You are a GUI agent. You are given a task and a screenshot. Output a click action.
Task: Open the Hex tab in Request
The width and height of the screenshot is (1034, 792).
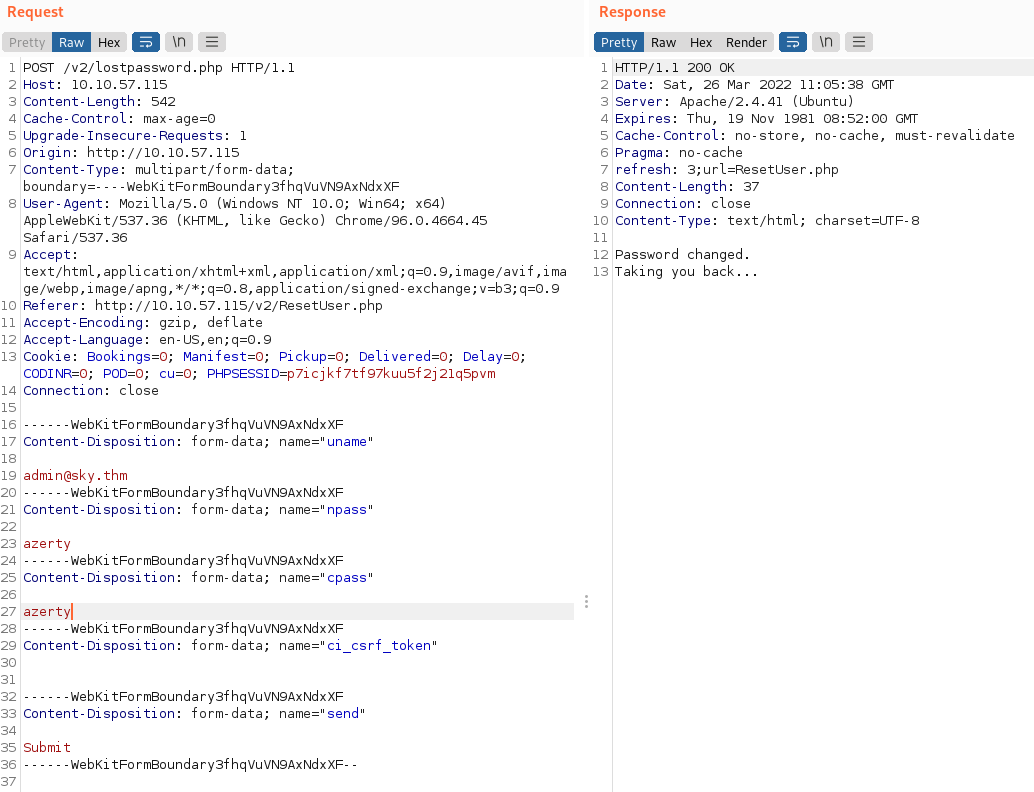[109, 42]
